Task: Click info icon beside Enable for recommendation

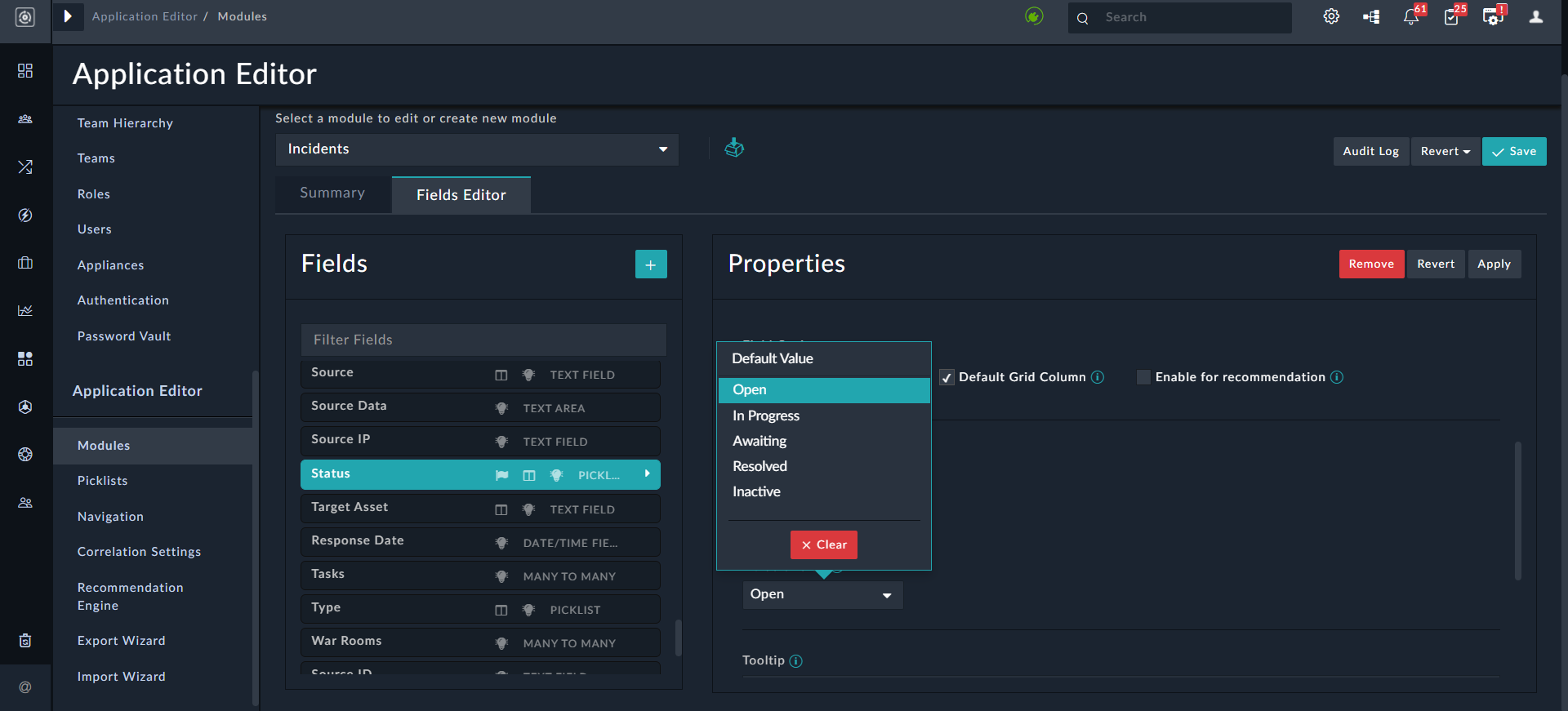Action: pos(1337,377)
